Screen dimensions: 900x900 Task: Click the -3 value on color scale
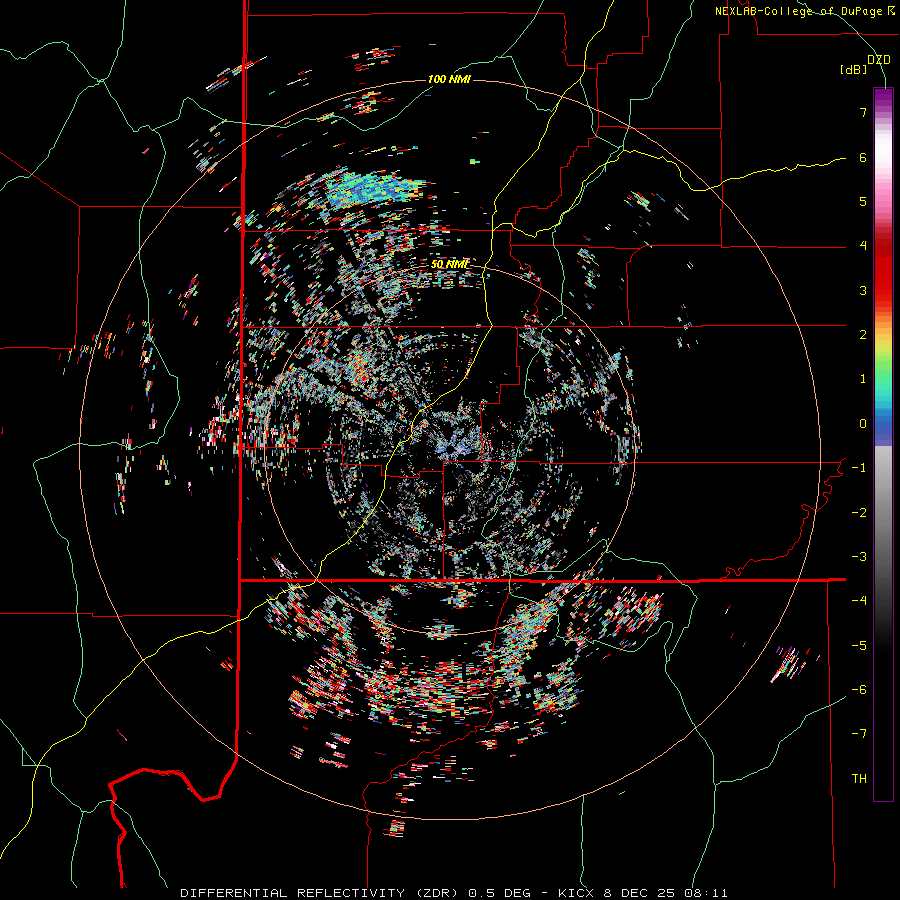859,557
